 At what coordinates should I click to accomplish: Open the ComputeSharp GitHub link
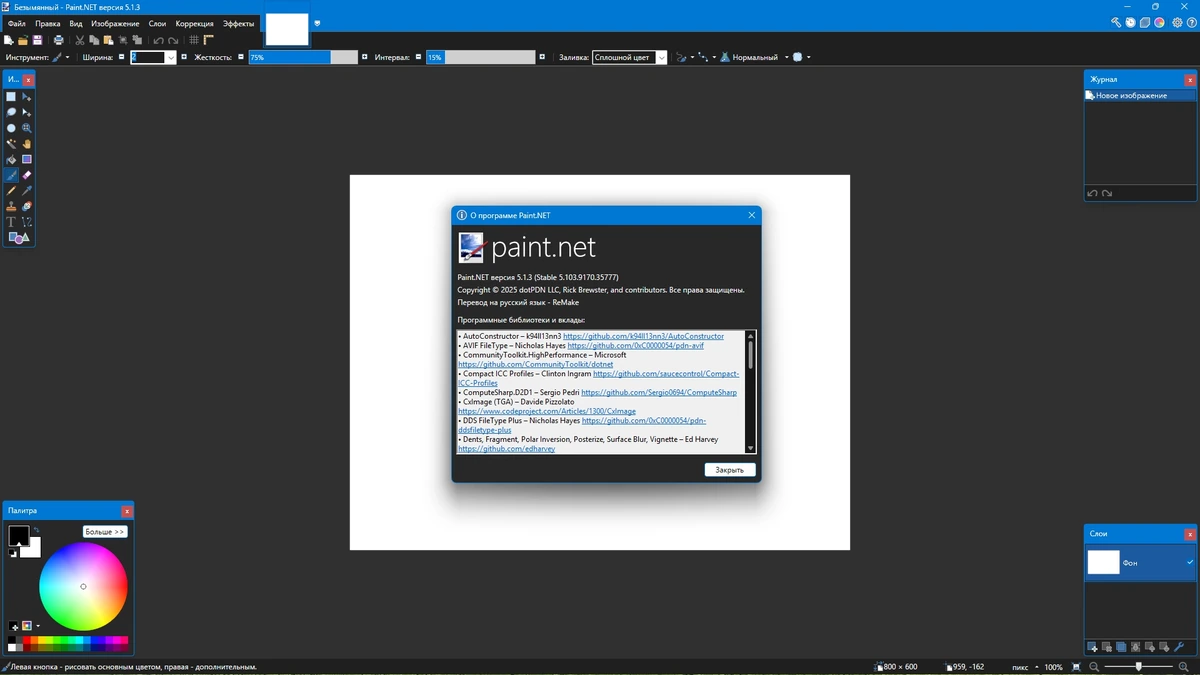point(659,392)
